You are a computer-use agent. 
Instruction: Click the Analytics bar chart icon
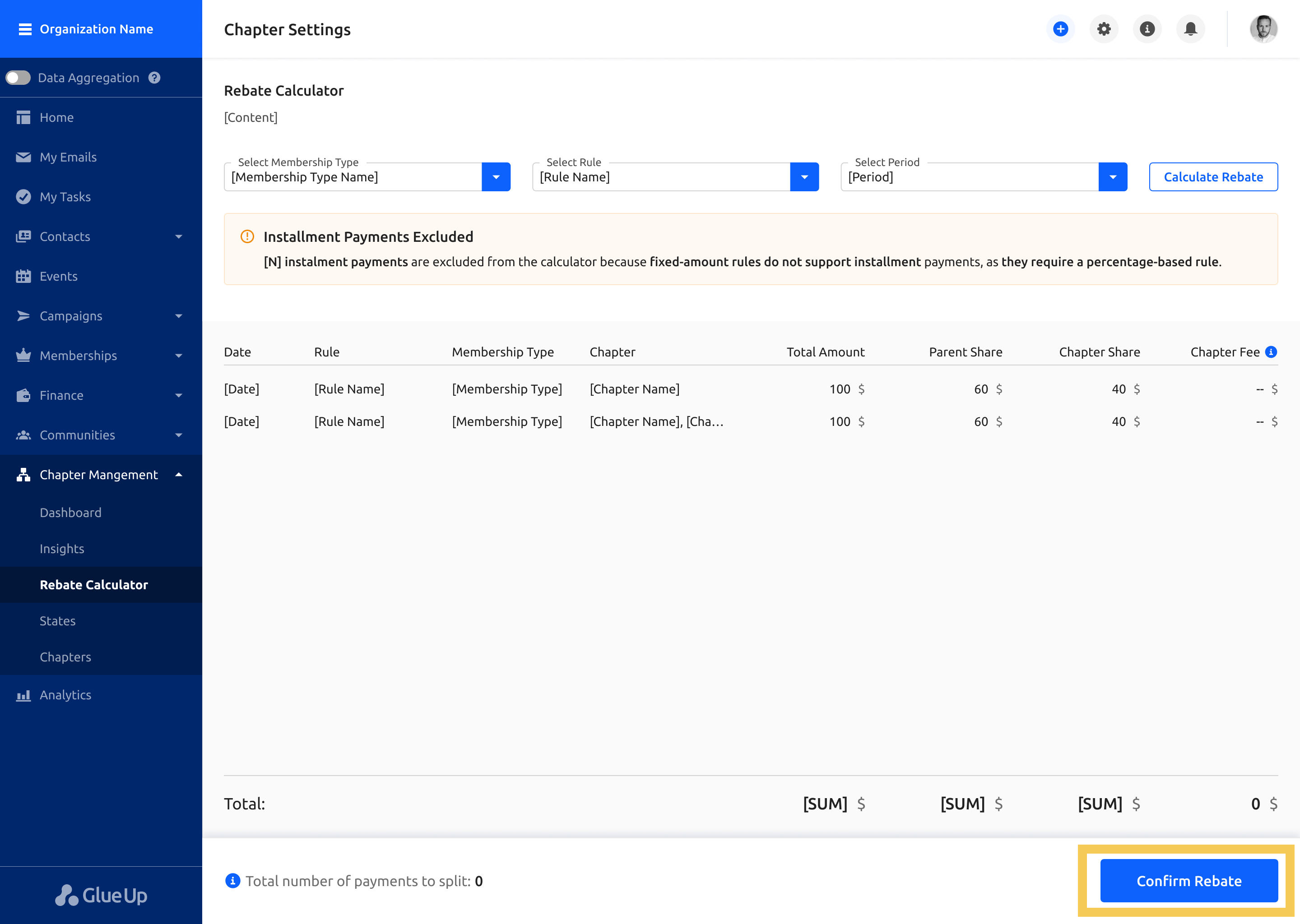pyautogui.click(x=23, y=695)
